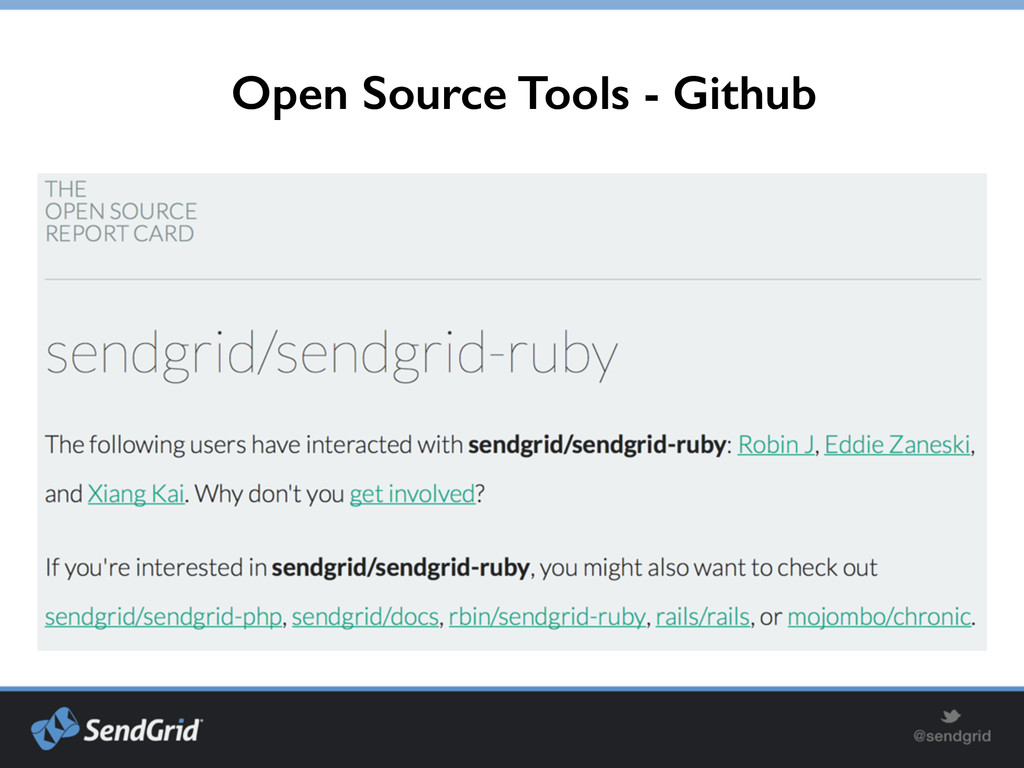The image size is (1024, 768).
Task: Click the SendGrid wordmark text in the footer
Action: coord(143,729)
